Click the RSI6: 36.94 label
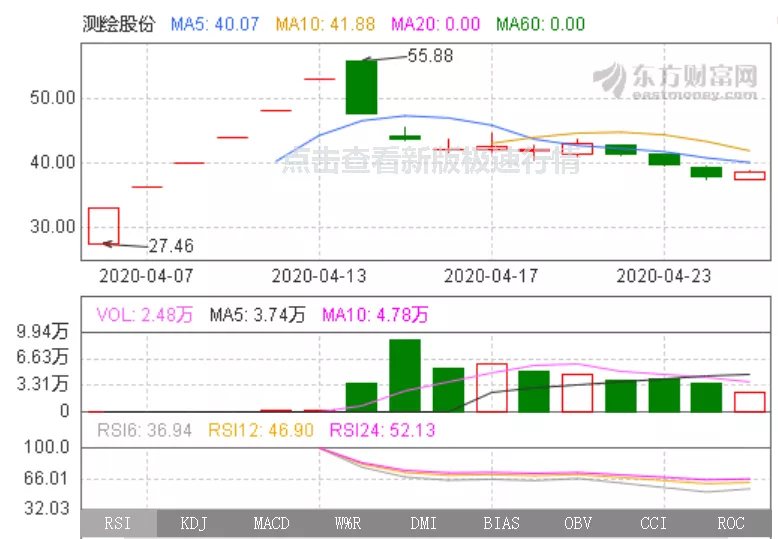This screenshot has width=778, height=539. tap(144, 430)
